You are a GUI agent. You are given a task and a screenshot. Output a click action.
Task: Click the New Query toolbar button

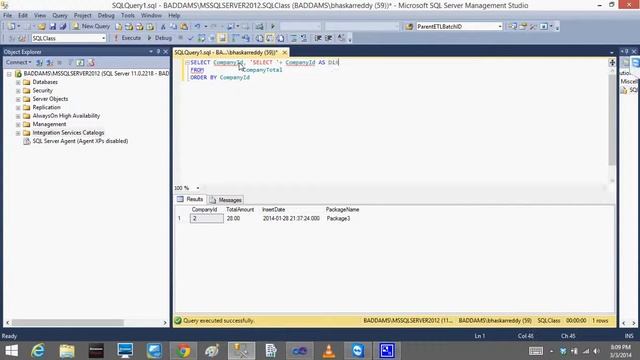tap(91, 26)
